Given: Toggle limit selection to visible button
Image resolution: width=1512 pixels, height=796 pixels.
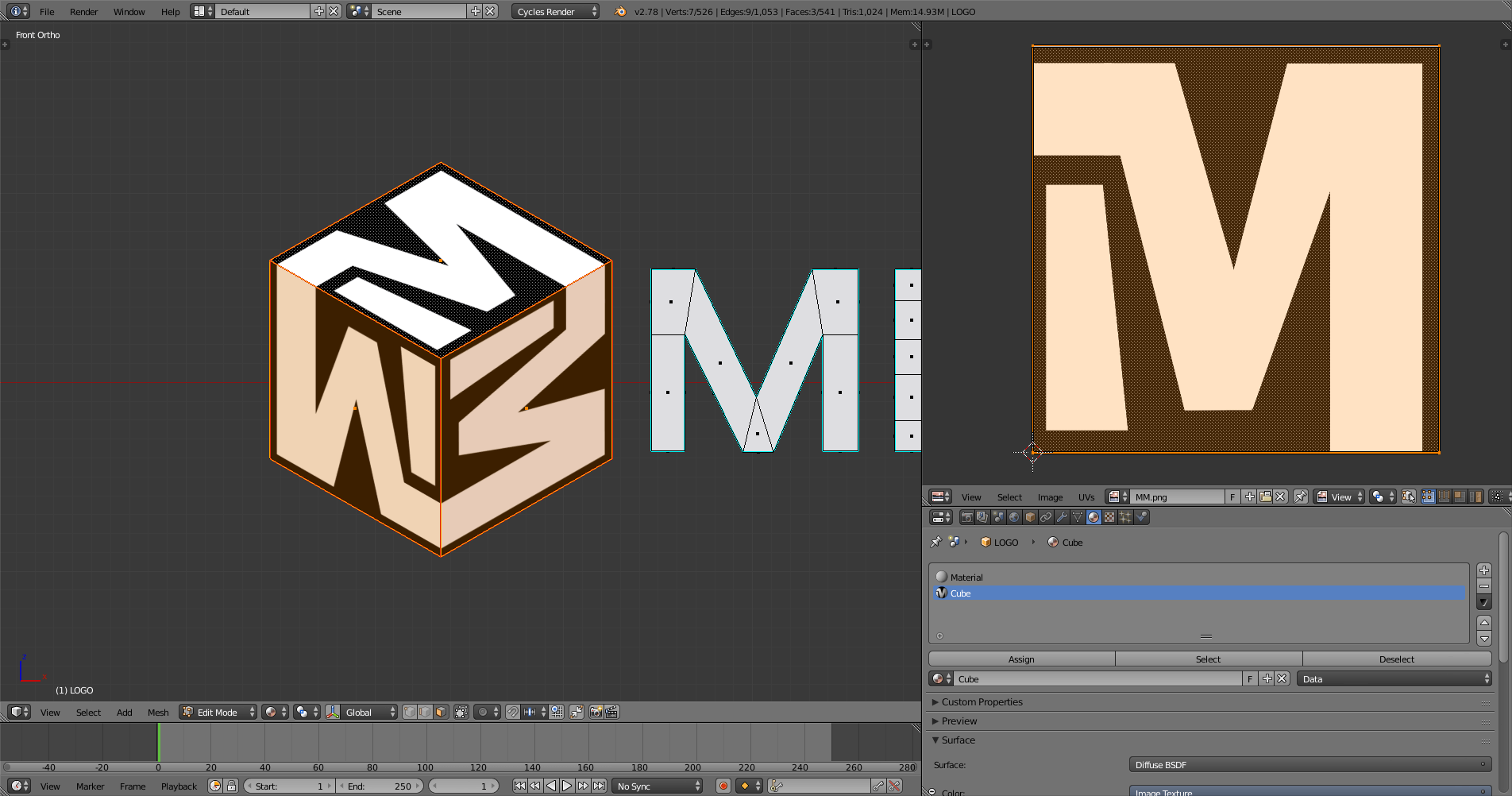Looking at the screenshot, I should (461, 712).
